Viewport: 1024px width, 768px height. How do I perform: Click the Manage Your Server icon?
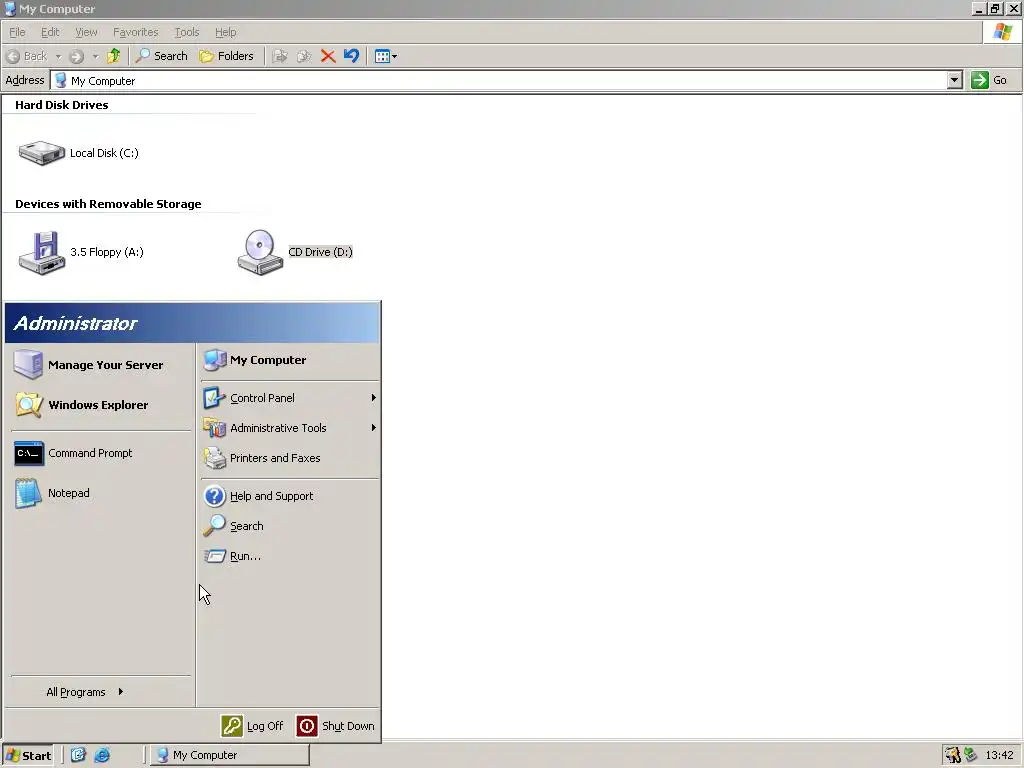pyautogui.click(x=28, y=364)
